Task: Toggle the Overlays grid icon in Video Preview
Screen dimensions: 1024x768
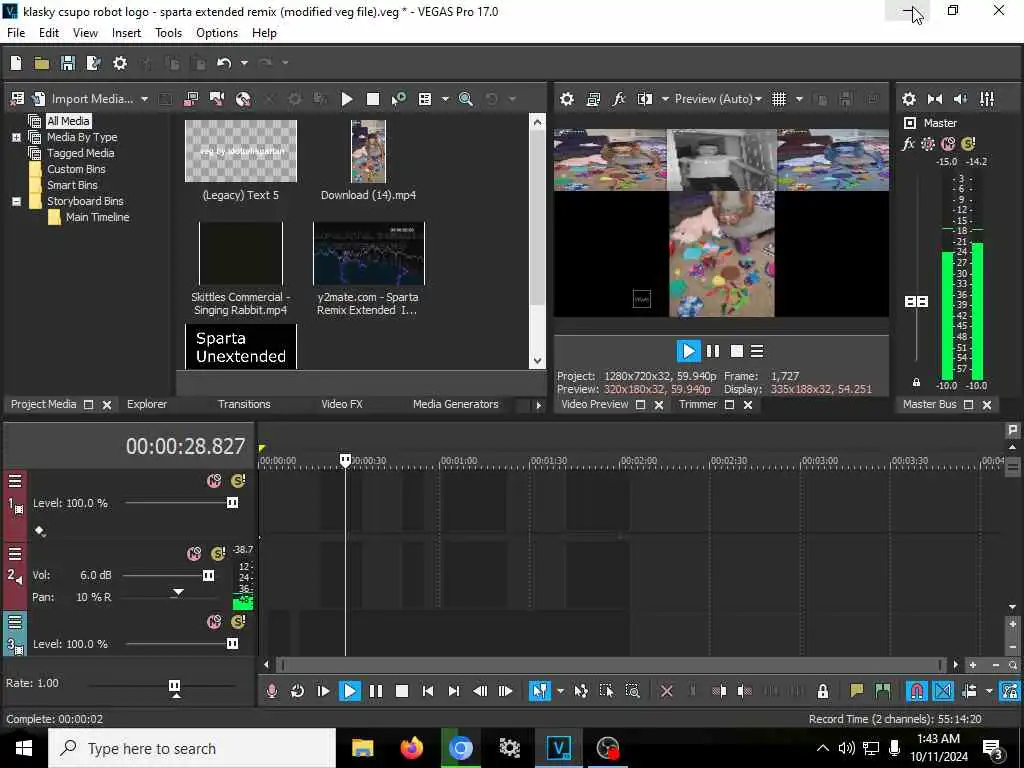Action: [x=779, y=99]
